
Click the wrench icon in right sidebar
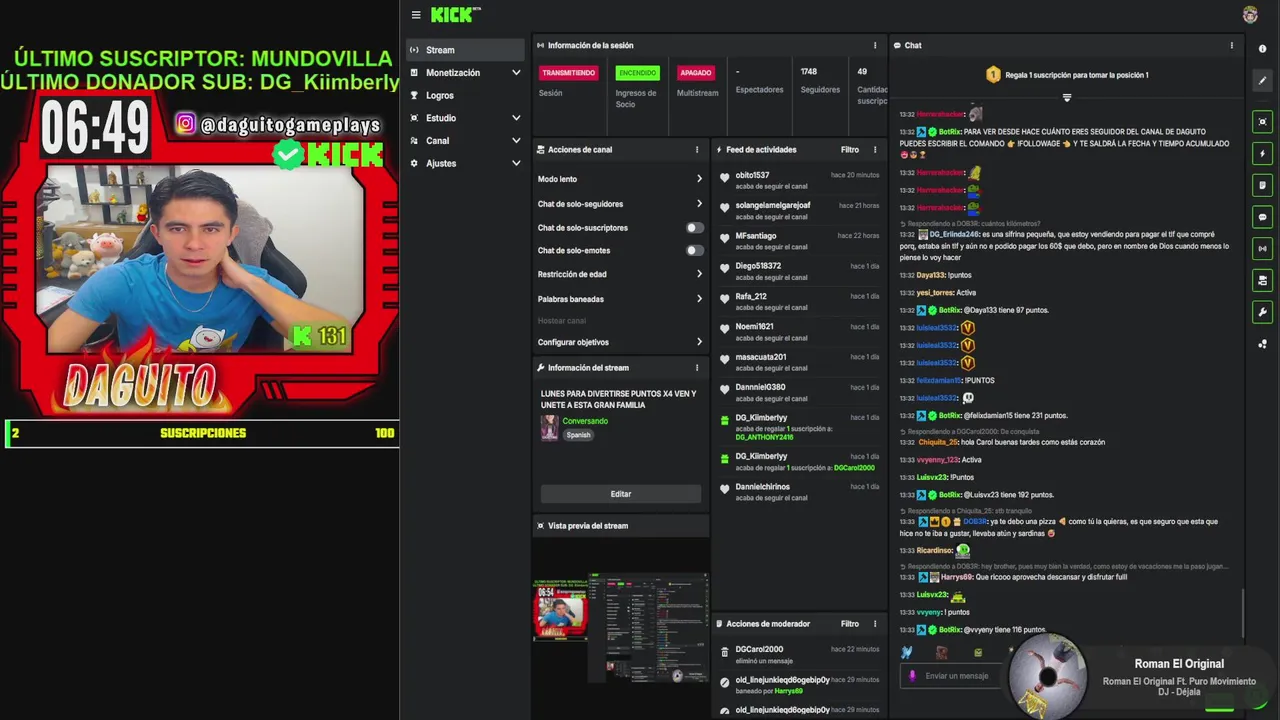pyautogui.click(x=1262, y=313)
